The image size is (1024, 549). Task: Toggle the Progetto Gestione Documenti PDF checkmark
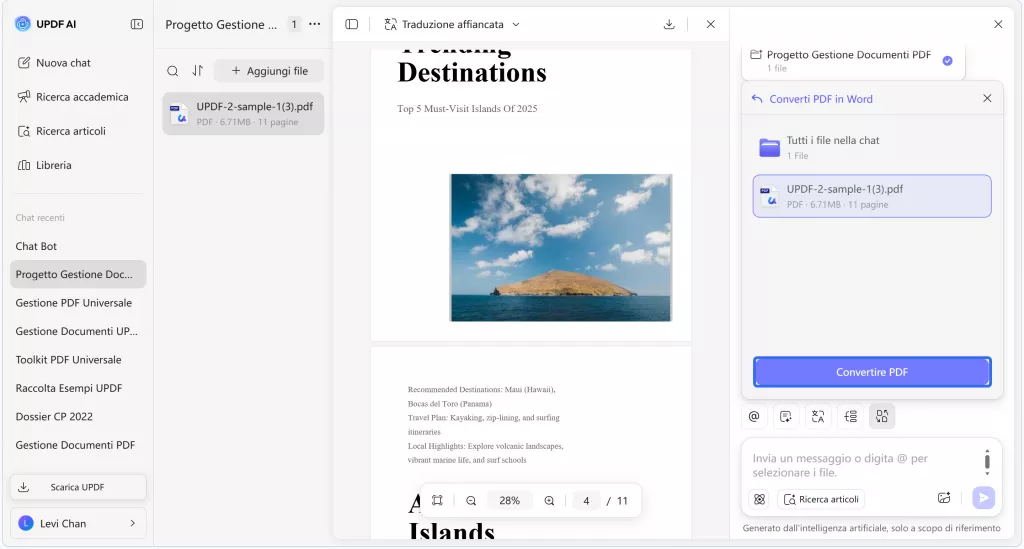947,61
